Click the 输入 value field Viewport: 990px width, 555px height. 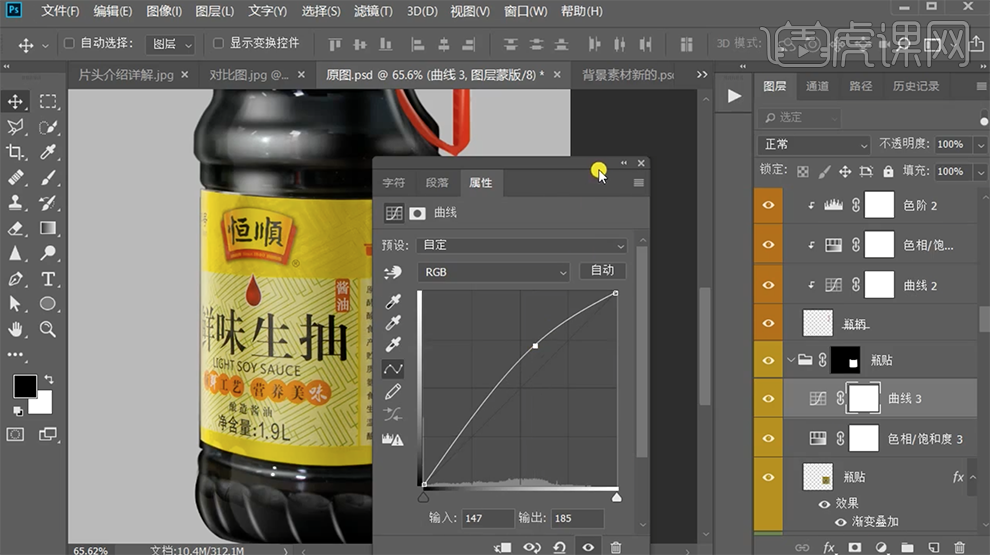[x=490, y=518]
